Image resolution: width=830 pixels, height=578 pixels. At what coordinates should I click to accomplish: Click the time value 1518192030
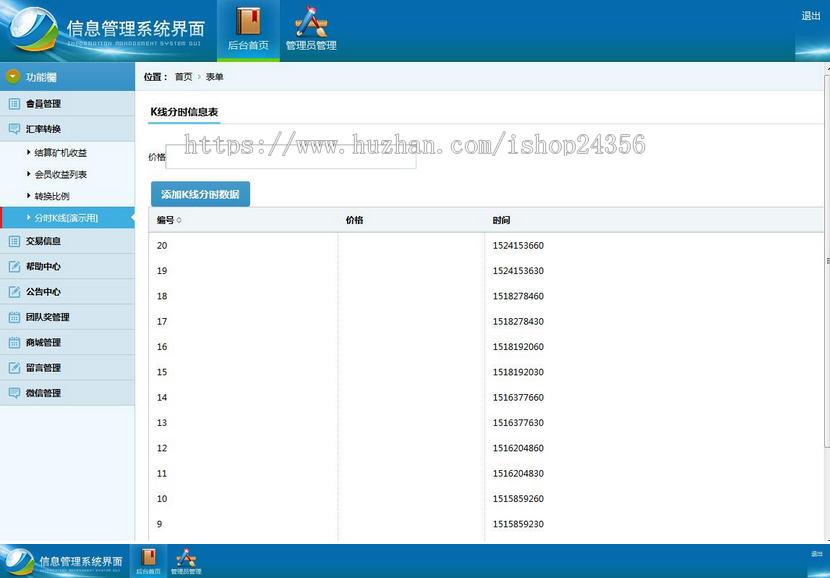pos(518,373)
